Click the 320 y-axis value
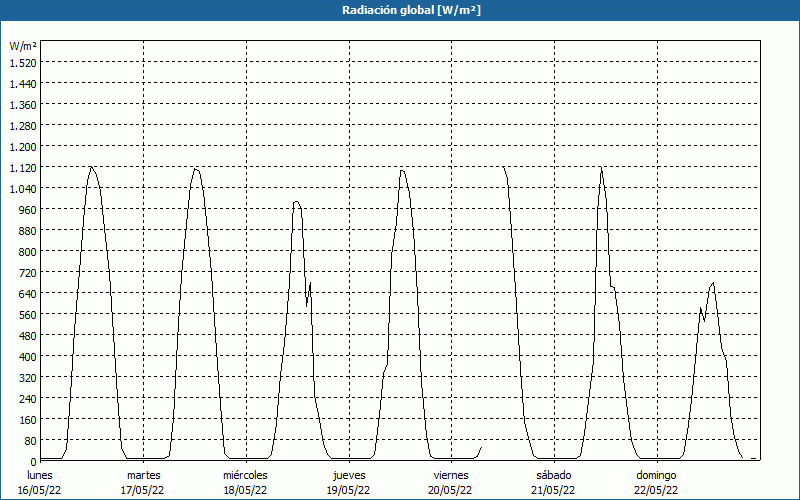Image resolution: width=800 pixels, height=500 pixels. [29, 378]
